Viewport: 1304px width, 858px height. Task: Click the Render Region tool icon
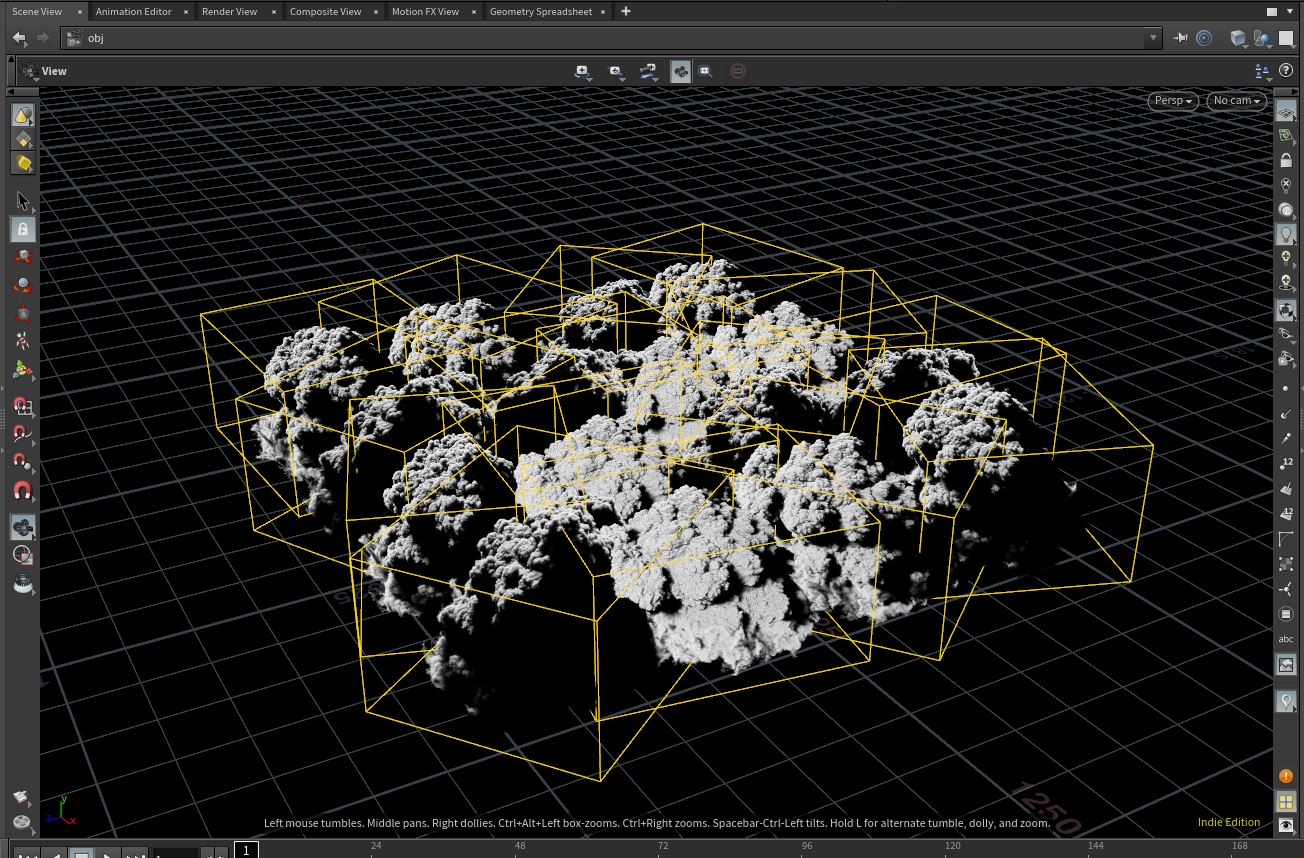point(22,555)
